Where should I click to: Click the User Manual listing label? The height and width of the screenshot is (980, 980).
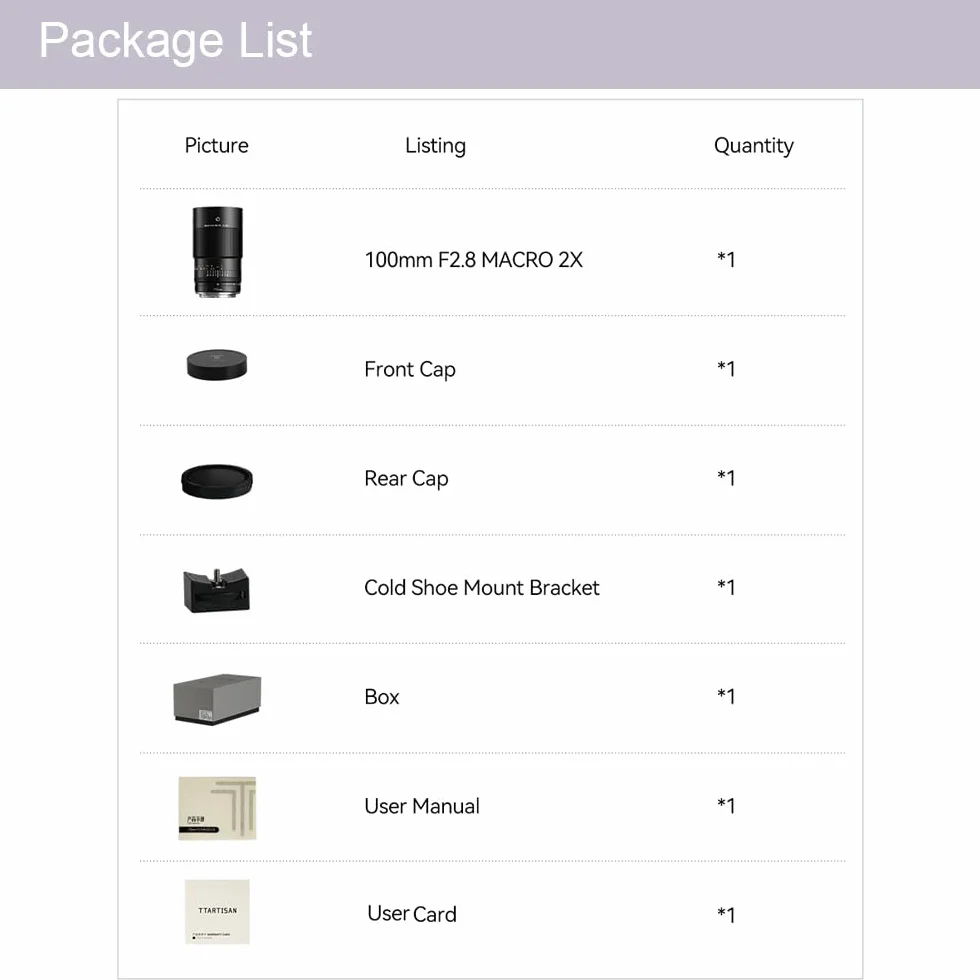(x=422, y=806)
